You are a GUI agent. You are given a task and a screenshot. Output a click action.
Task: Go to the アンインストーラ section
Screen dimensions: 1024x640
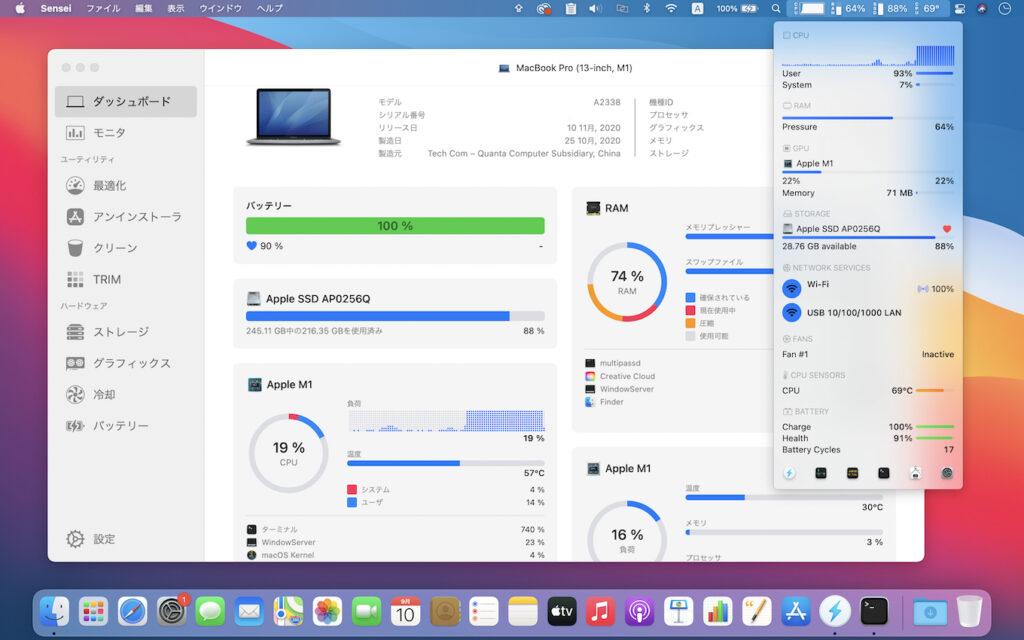136,217
